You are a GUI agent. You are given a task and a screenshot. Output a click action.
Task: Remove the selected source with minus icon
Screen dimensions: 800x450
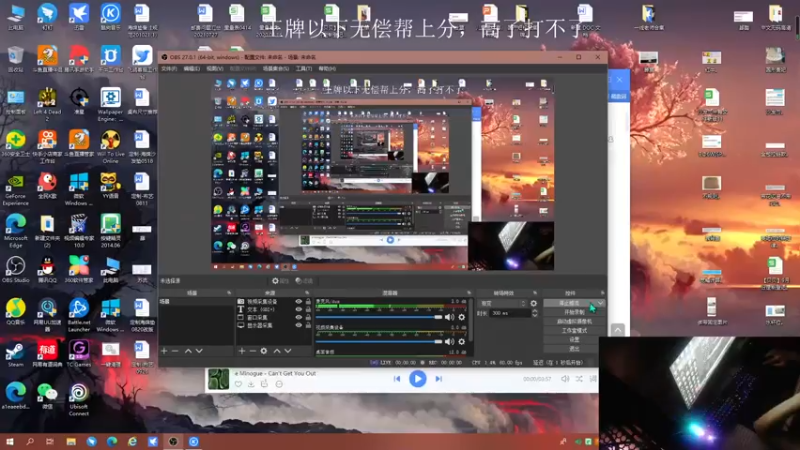point(253,351)
